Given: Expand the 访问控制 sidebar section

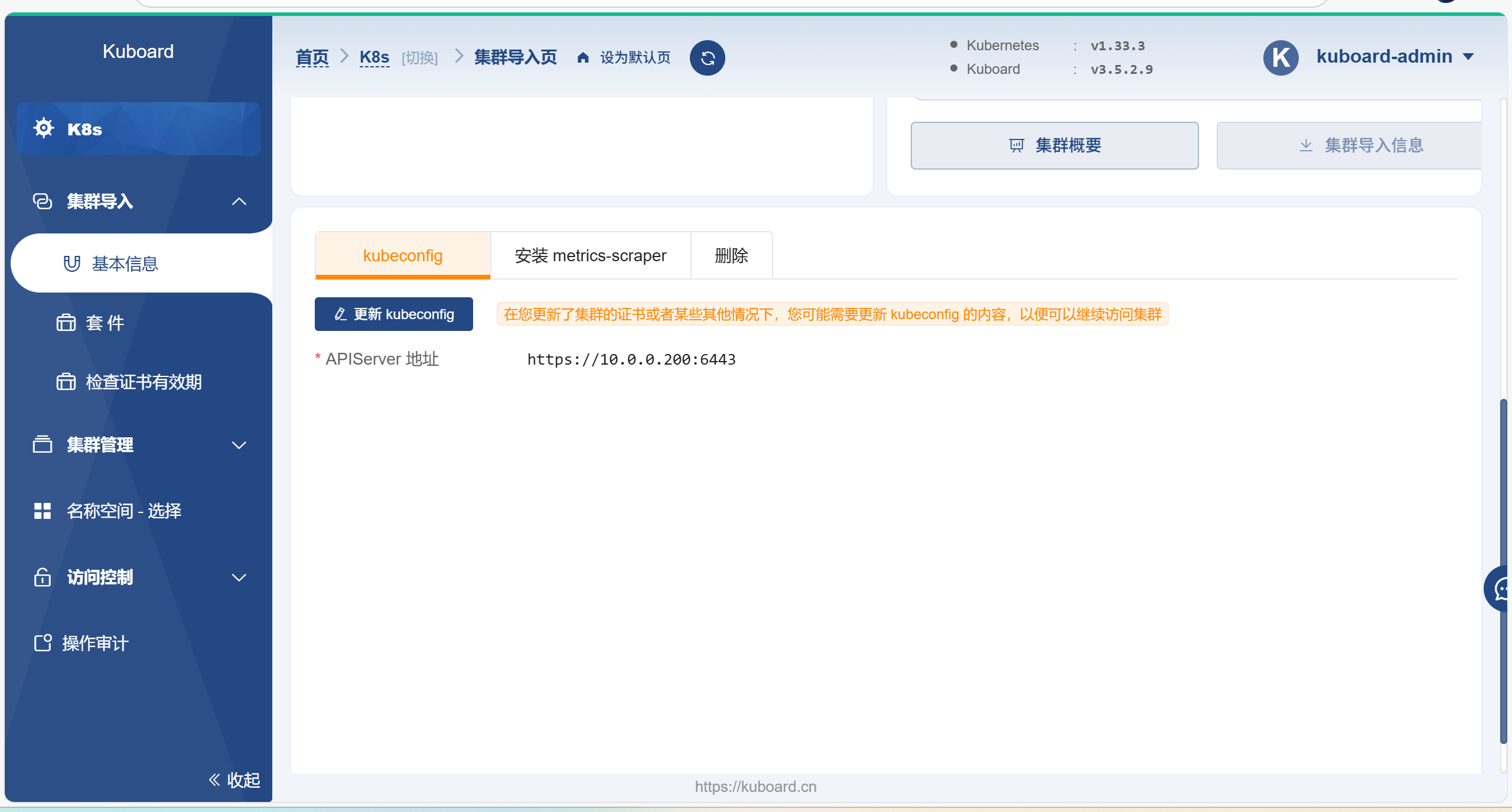Looking at the screenshot, I should point(239,577).
